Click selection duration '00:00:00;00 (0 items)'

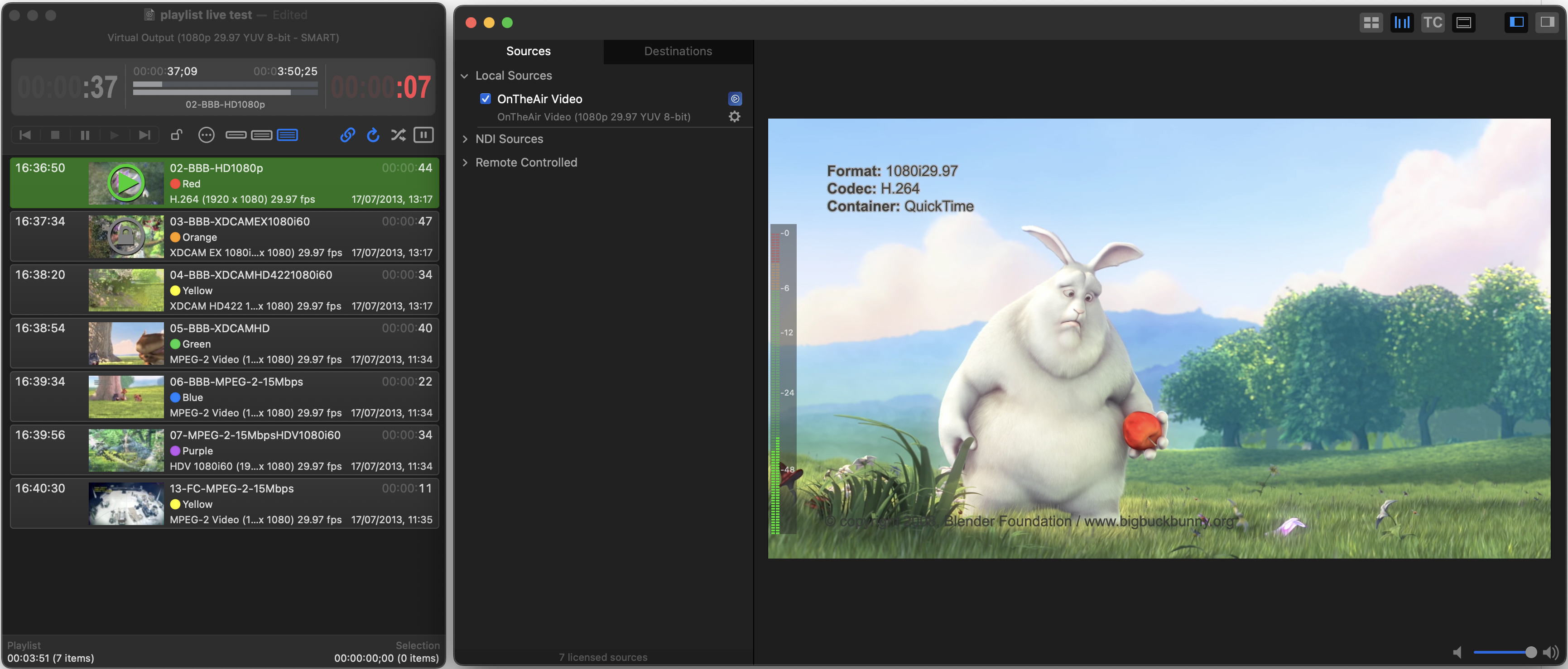[386, 658]
